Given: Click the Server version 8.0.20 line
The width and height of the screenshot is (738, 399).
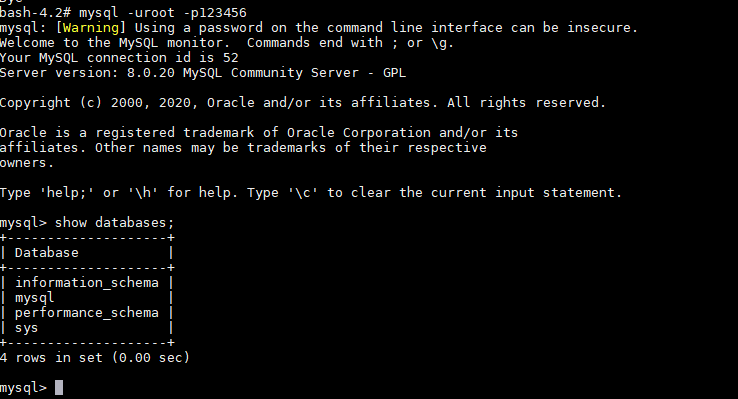Looking at the screenshot, I should click(203, 73).
